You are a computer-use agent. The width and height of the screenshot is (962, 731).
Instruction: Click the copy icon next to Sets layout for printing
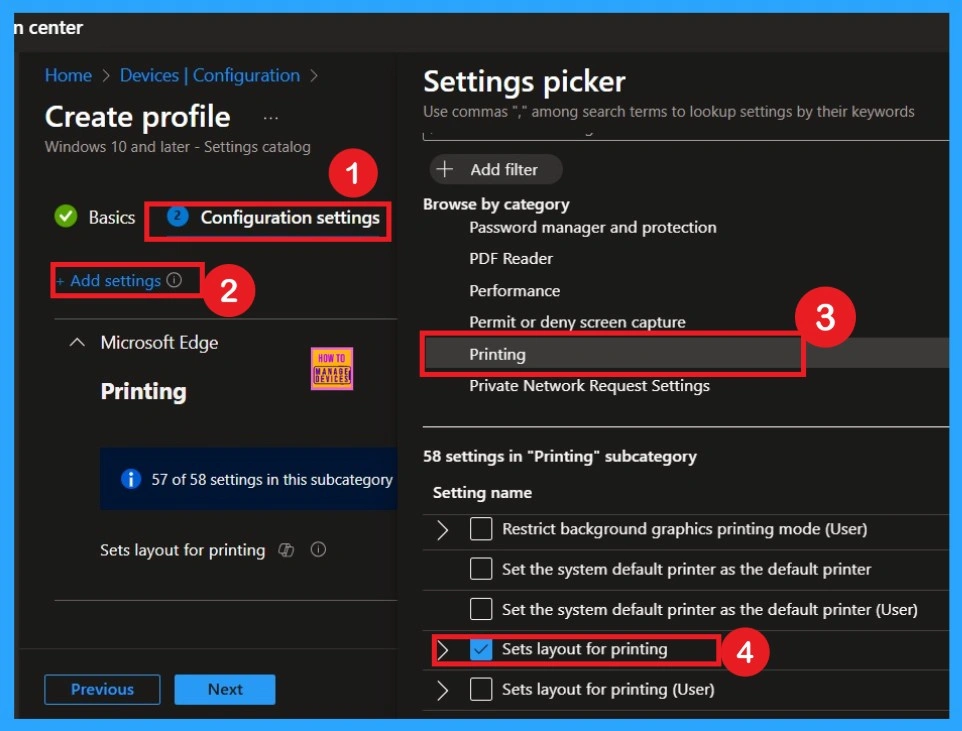(x=287, y=550)
